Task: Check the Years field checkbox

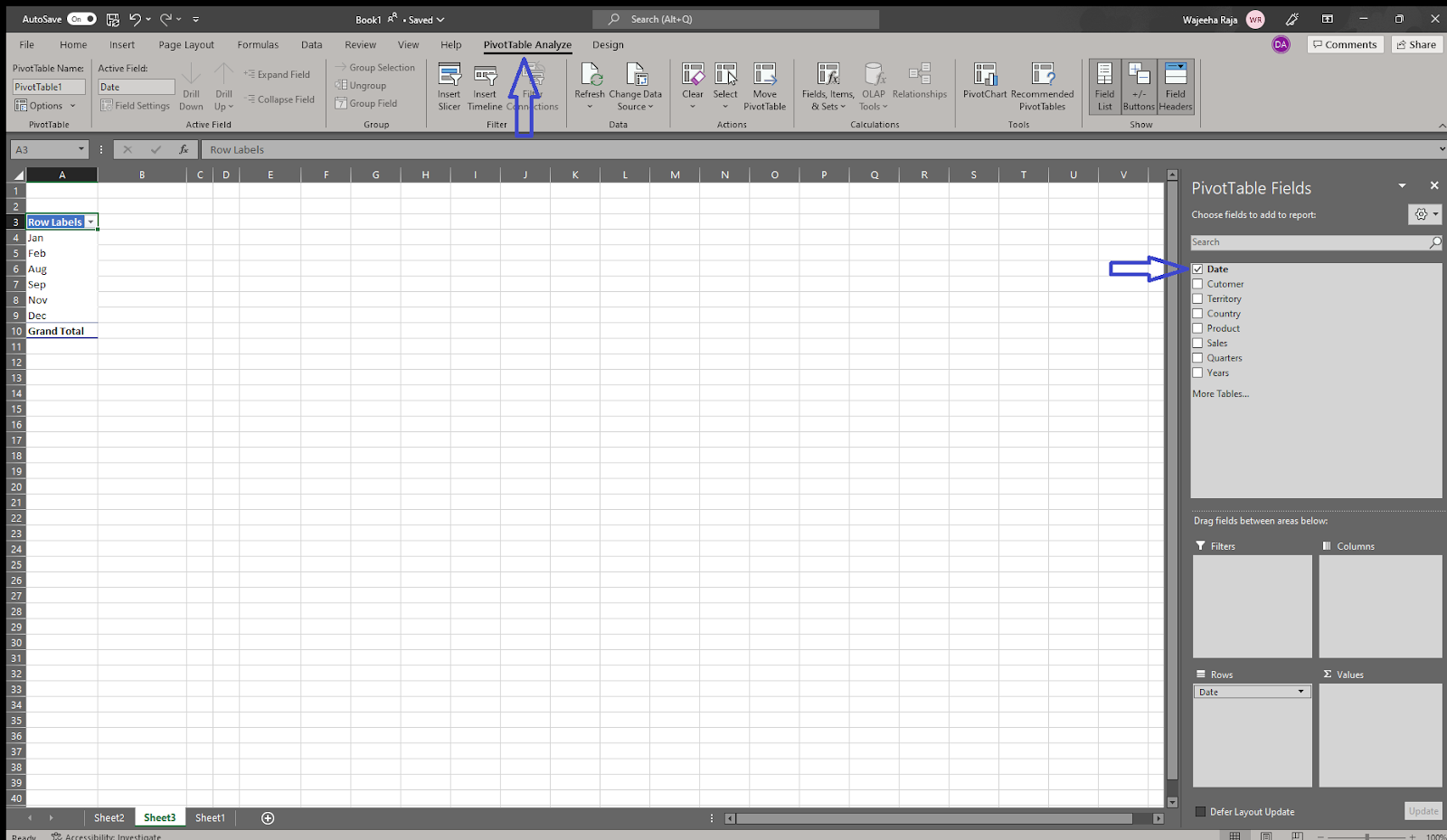Action: pos(1197,373)
